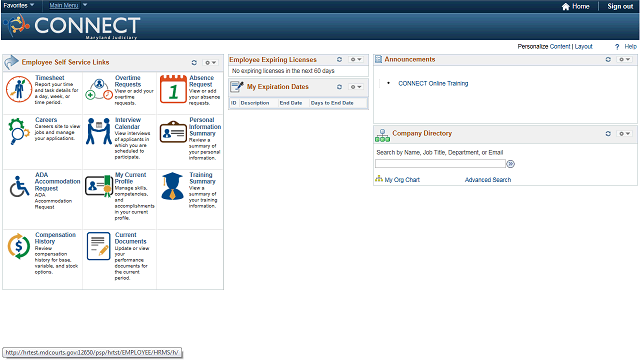This screenshot has width=640, height=360.
Task: Open the ADA Accommodation wheelchair icon
Action: 19,186
